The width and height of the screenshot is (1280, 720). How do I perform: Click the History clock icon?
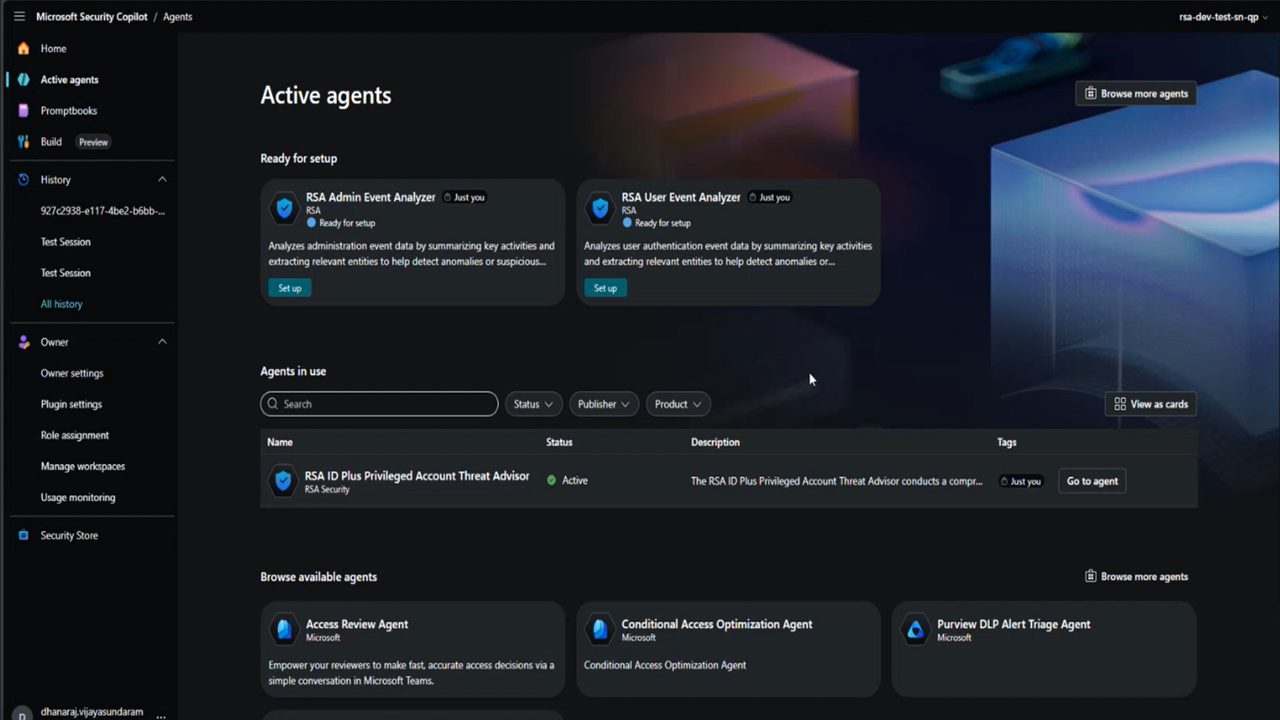(23, 180)
